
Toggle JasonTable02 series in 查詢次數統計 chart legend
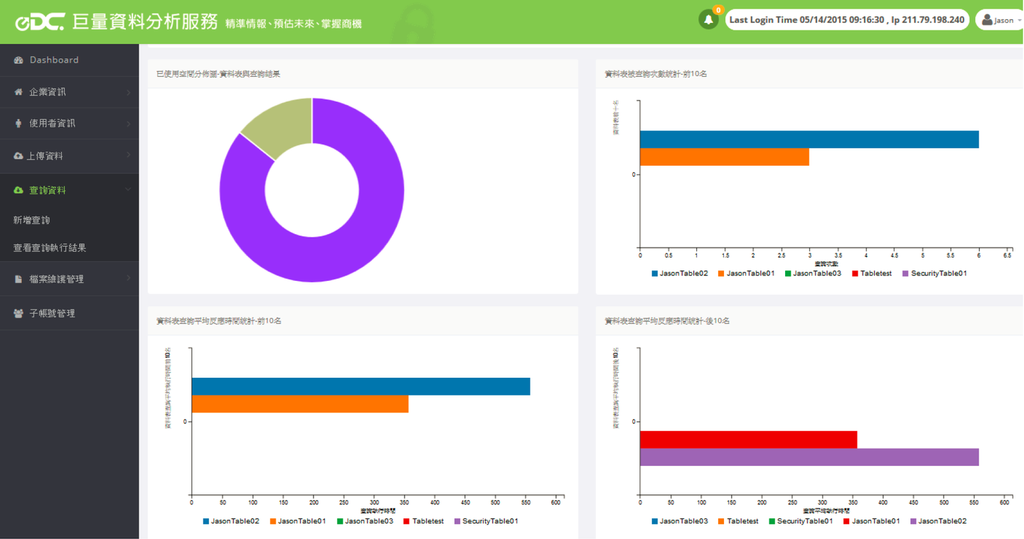679,273
